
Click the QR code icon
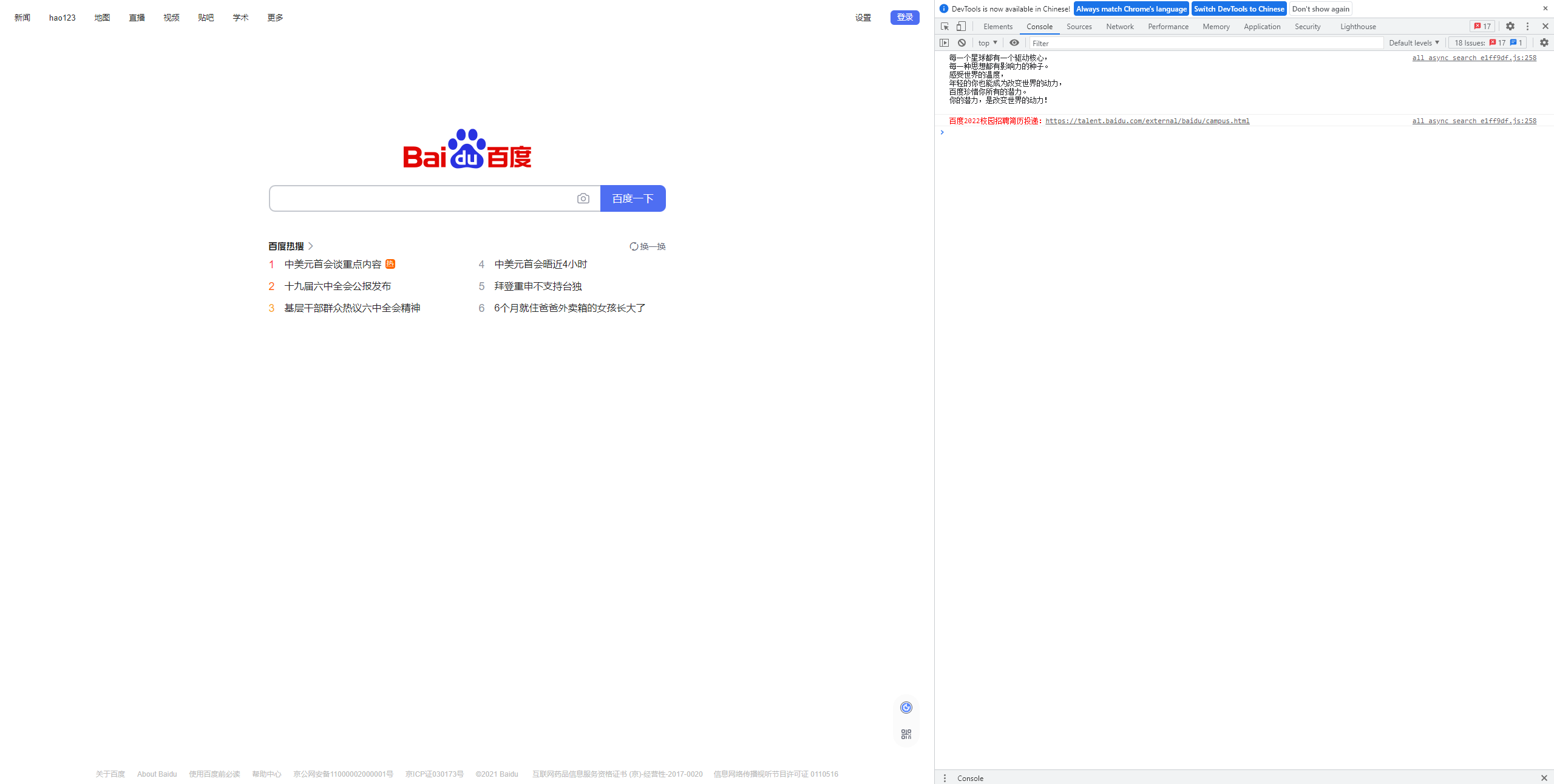click(906, 734)
